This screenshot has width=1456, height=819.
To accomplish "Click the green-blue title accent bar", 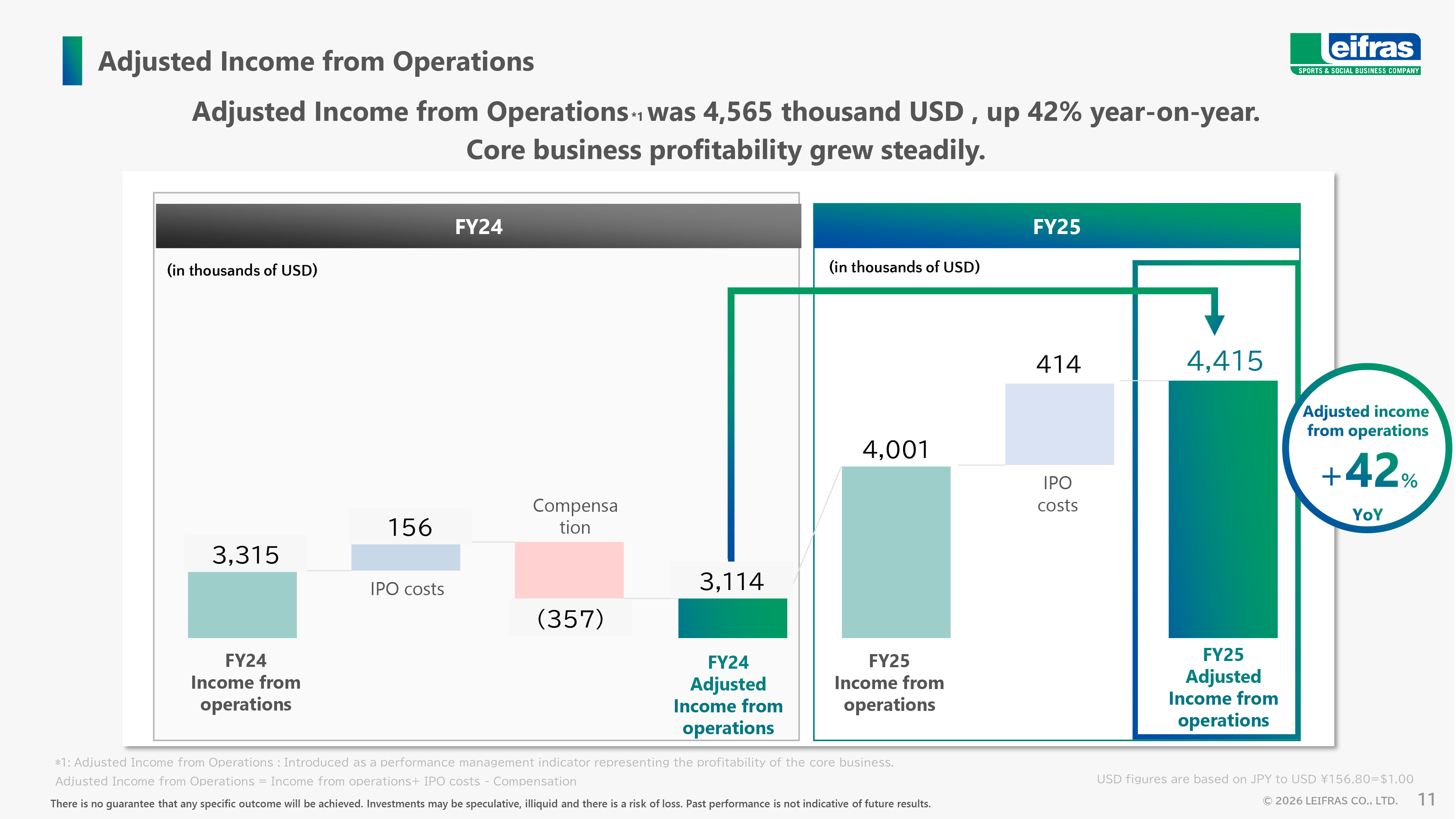I will tap(72, 60).
